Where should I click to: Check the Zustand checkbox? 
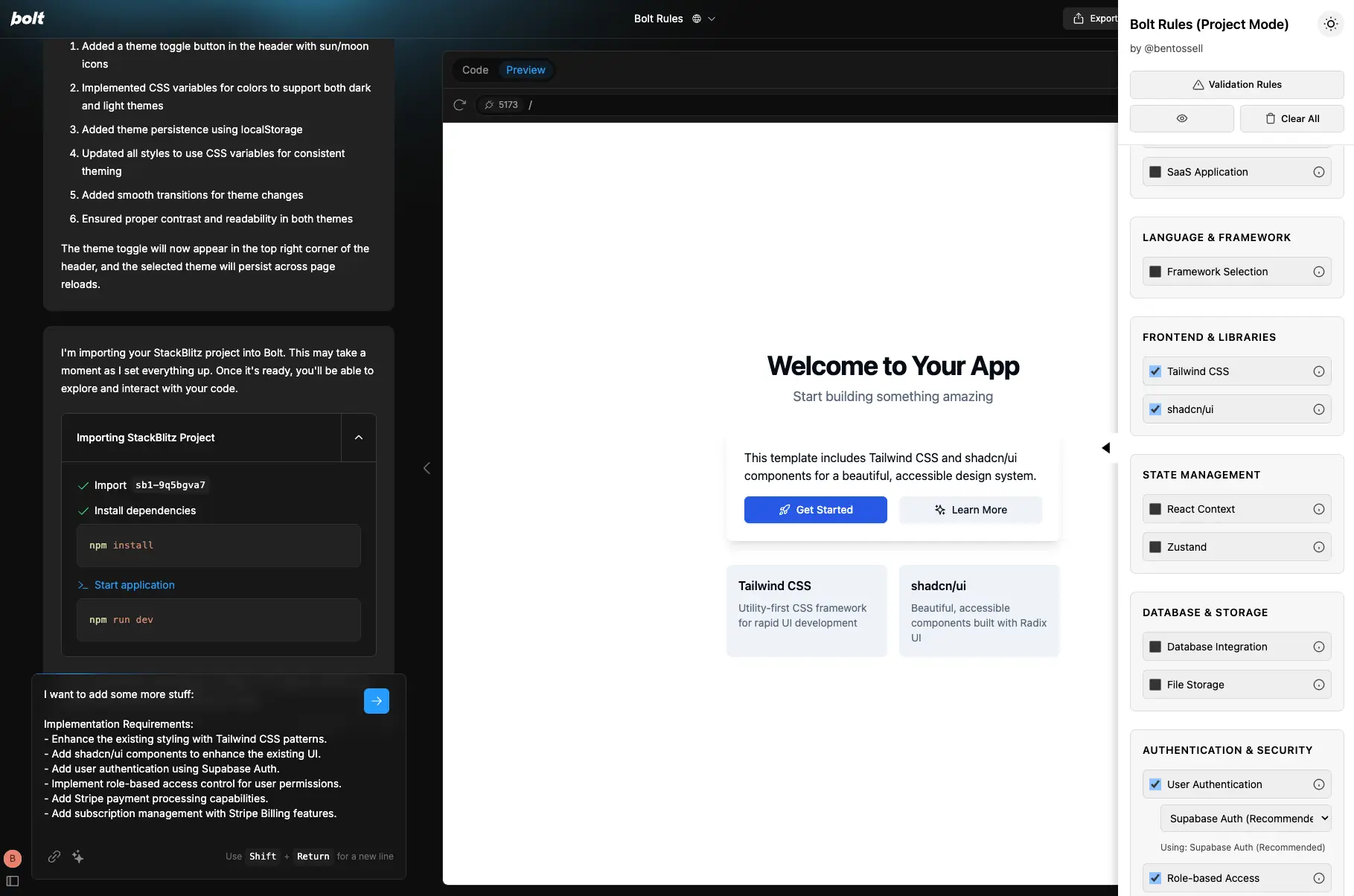tap(1155, 547)
